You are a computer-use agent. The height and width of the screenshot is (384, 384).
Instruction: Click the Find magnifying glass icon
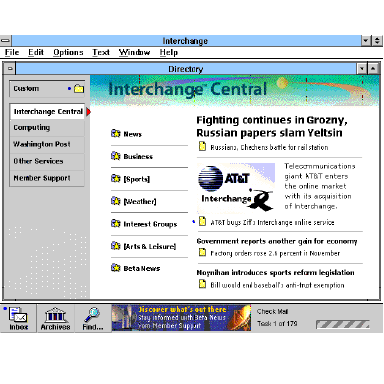pyautogui.click(x=92, y=315)
